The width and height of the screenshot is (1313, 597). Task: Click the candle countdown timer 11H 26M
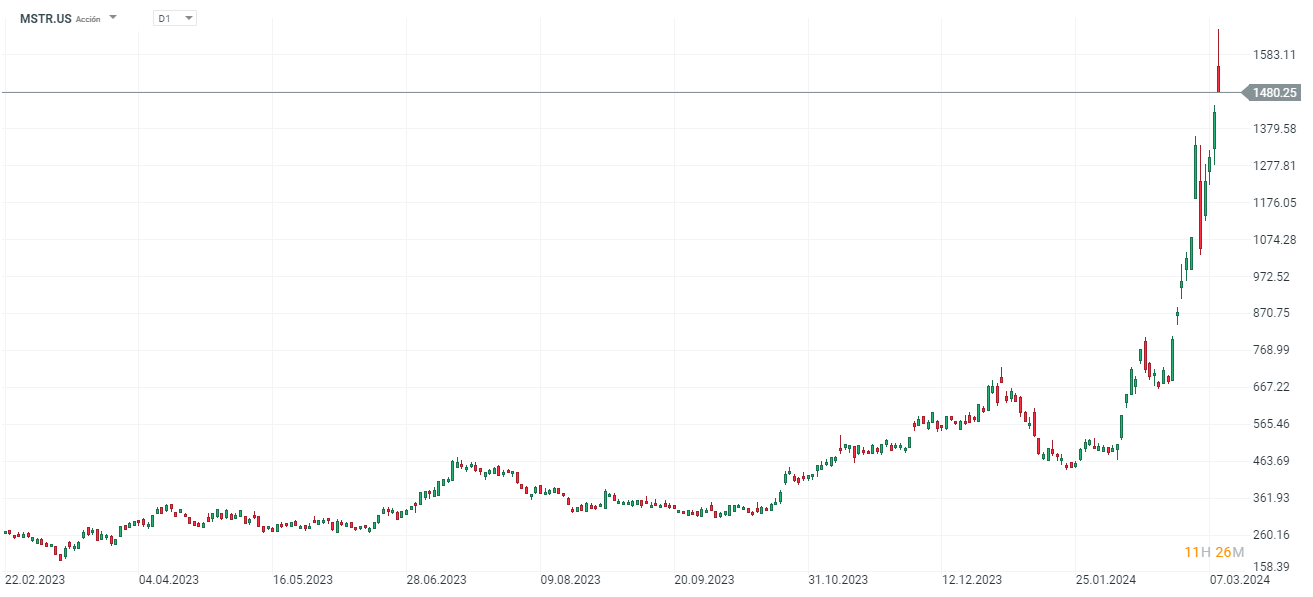pos(1214,552)
